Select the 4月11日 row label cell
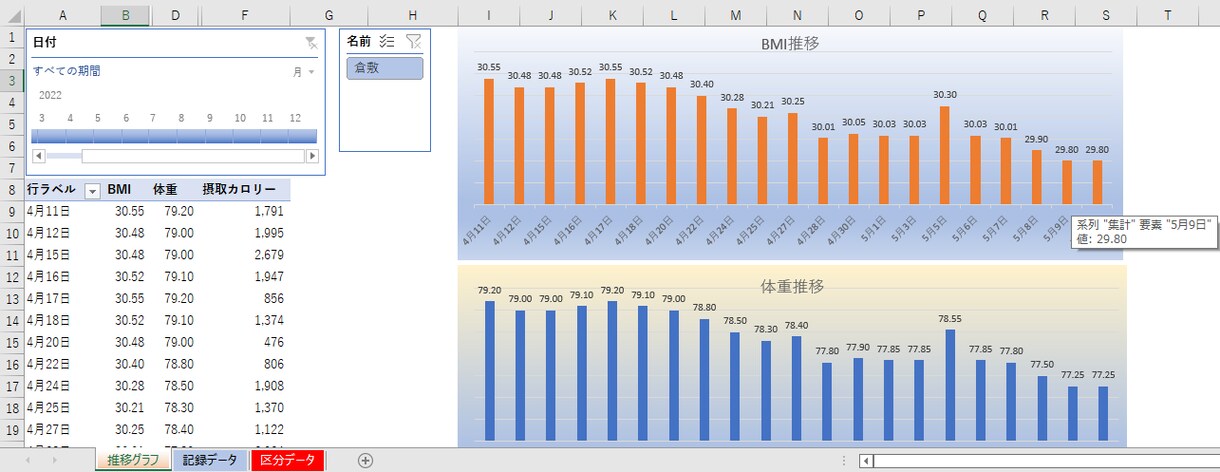The width and height of the screenshot is (1220, 472). [63, 212]
